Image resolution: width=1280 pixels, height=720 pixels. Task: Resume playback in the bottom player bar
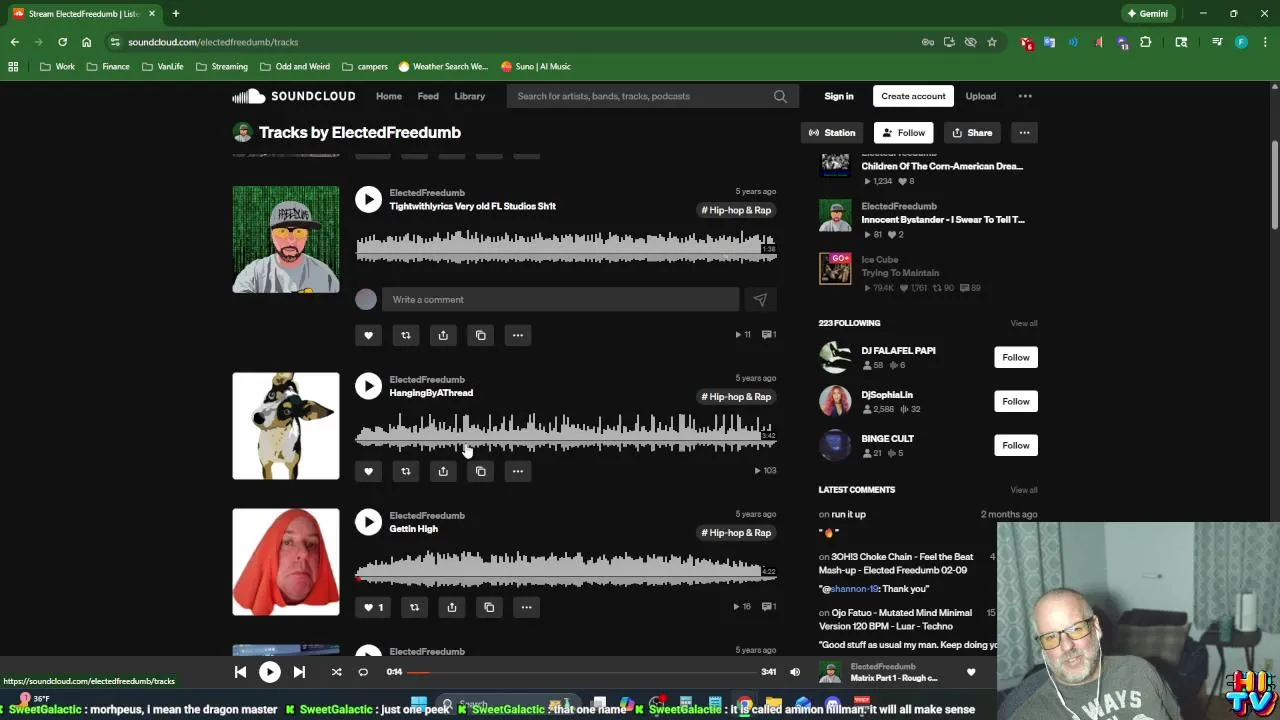(x=270, y=672)
